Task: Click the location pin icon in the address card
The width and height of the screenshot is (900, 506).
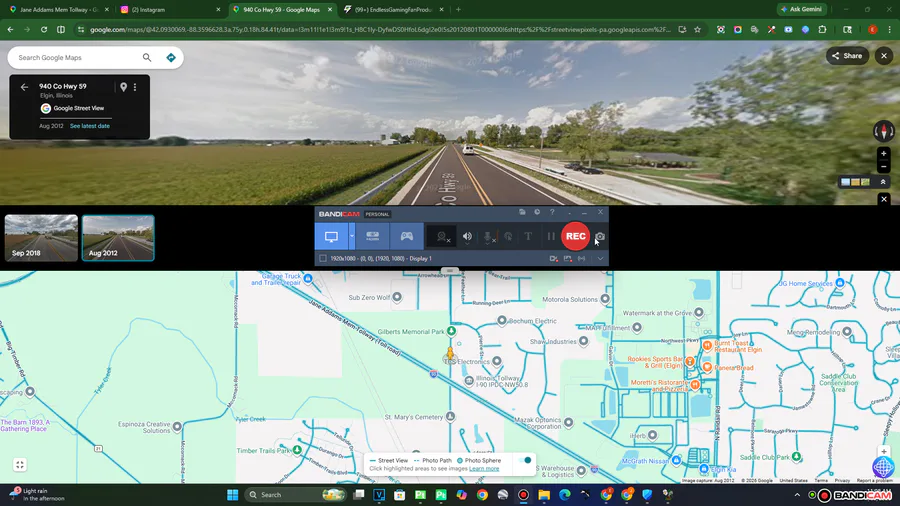Action: click(123, 87)
